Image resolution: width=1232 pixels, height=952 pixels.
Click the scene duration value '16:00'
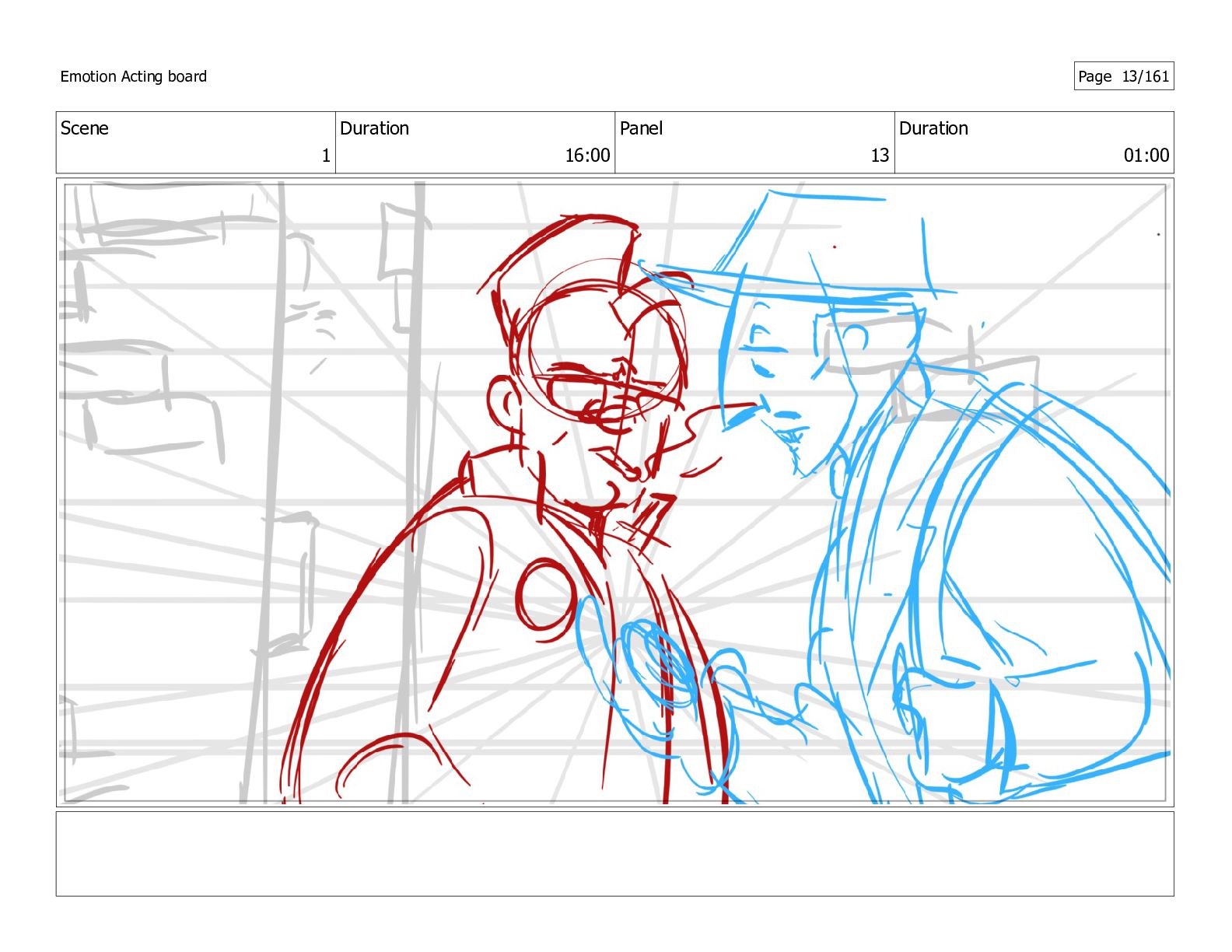click(x=587, y=156)
